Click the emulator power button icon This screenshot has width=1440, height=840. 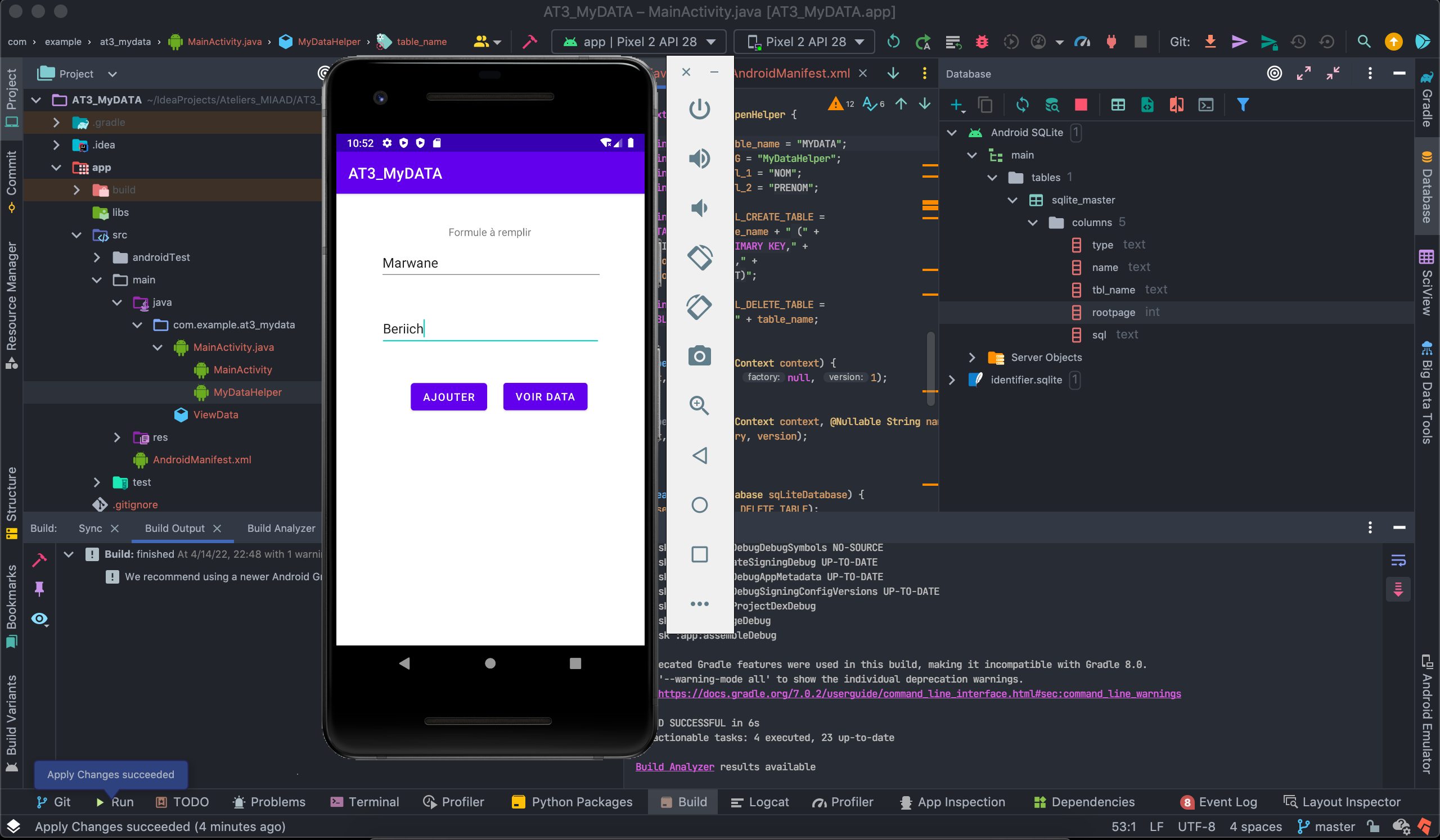[x=699, y=109]
